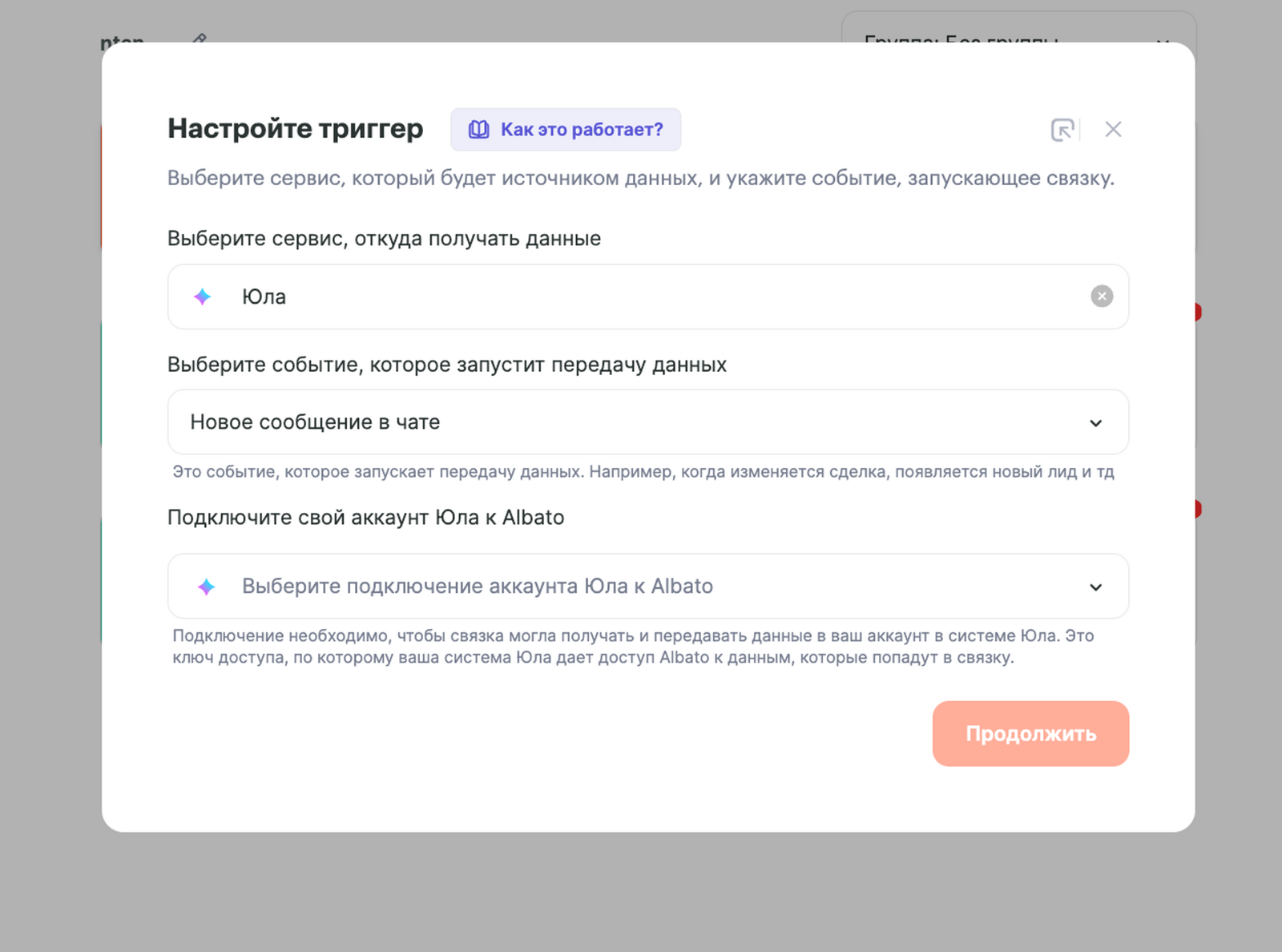Clear the selected Юла service
The image size is (1282, 952).
pyautogui.click(x=1102, y=296)
